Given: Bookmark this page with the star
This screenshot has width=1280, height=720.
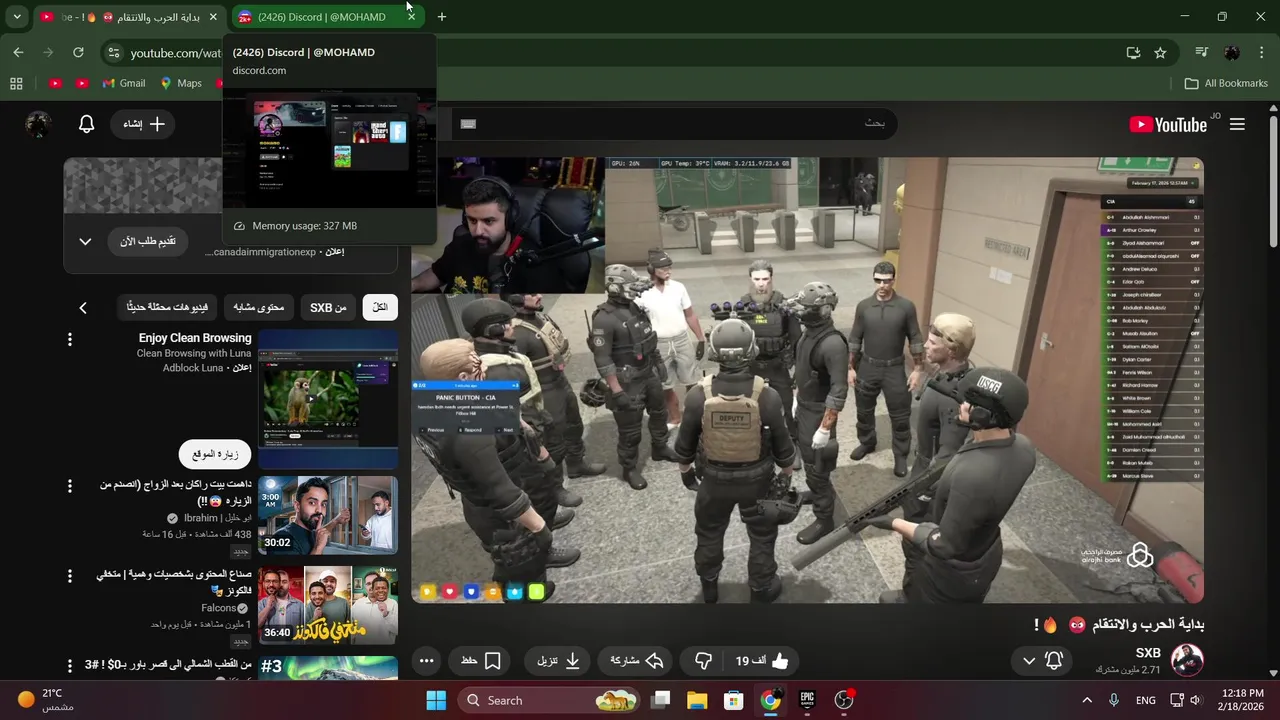Looking at the screenshot, I should click(1160, 53).
